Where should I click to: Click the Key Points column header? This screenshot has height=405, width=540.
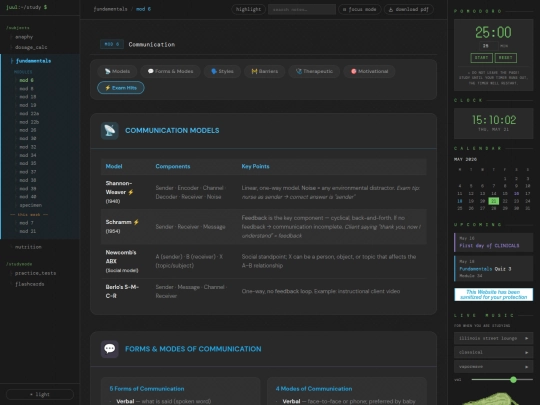click(x=255, y=166)
